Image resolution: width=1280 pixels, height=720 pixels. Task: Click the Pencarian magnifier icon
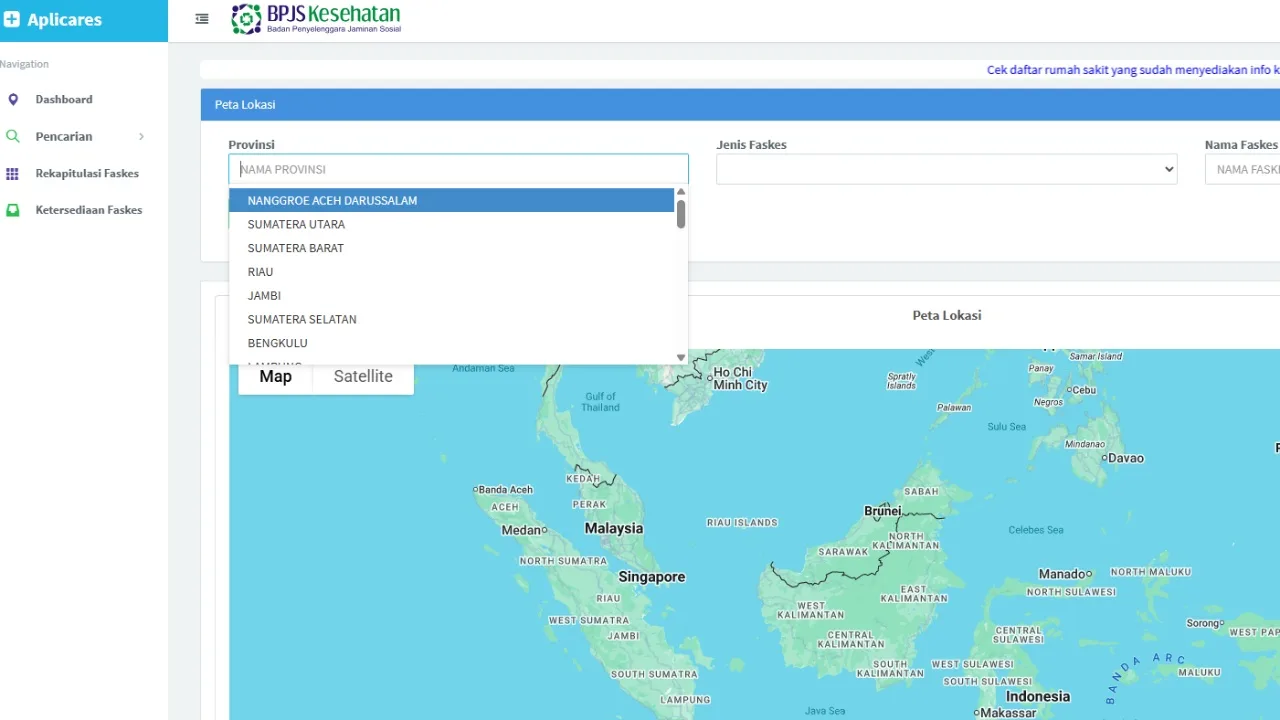[13, 136]
